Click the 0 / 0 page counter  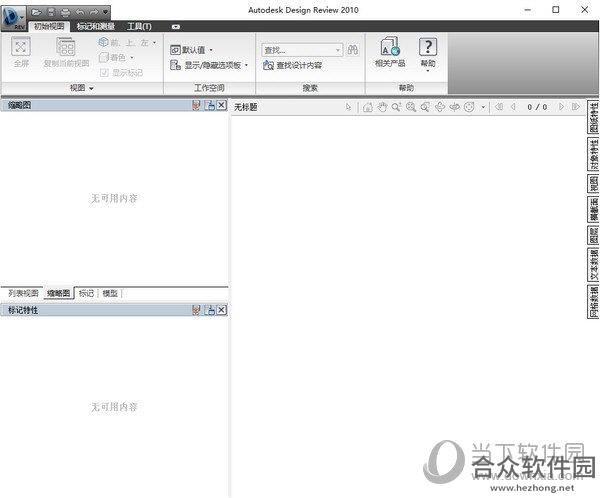click(x=537, y=107)
